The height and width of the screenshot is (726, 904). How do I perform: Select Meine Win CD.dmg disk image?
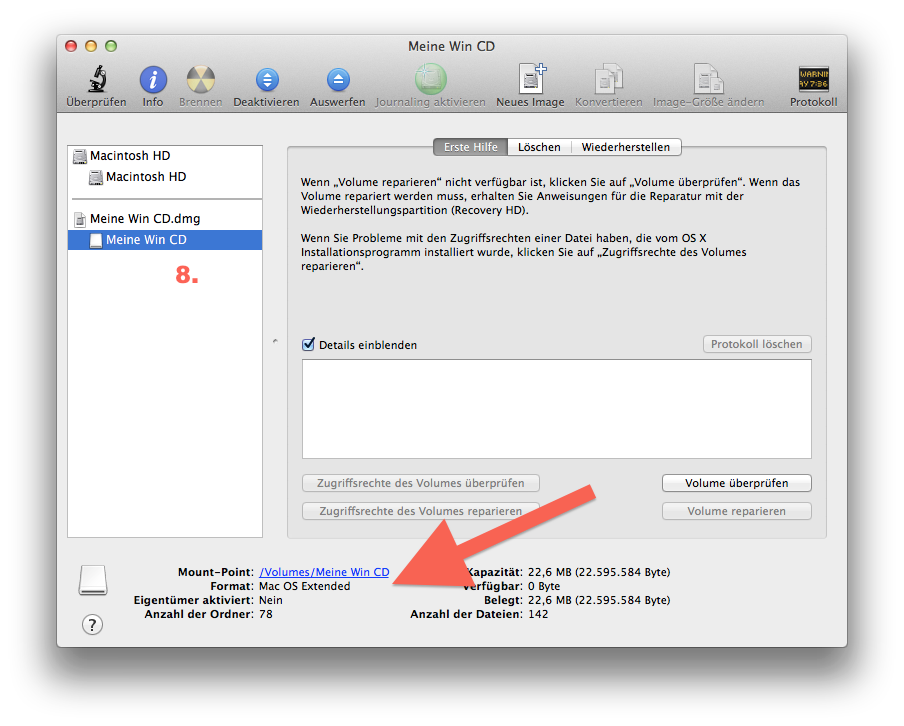point(165,219)
